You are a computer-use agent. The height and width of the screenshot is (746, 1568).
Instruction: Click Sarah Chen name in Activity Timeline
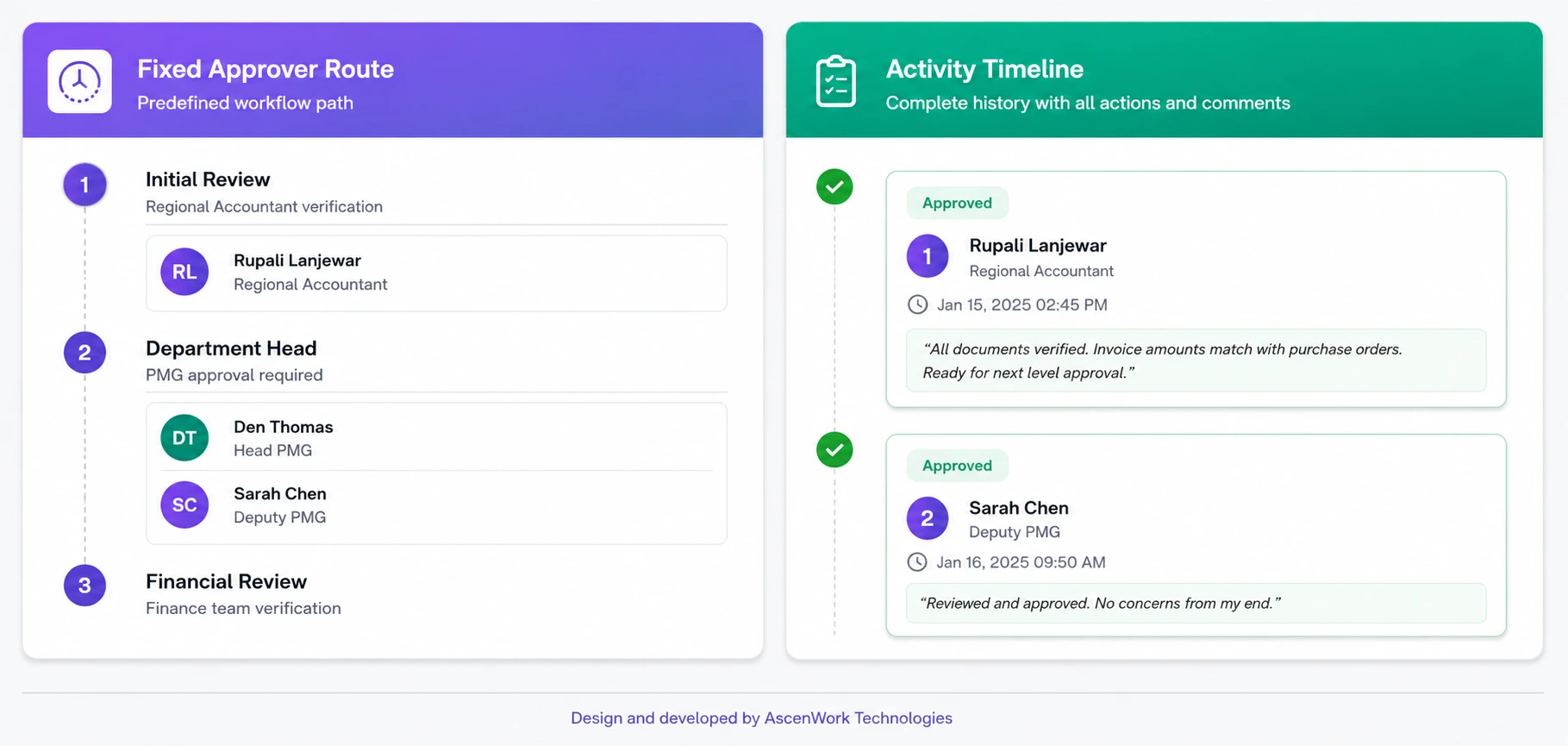click(x=1019, y=508)
